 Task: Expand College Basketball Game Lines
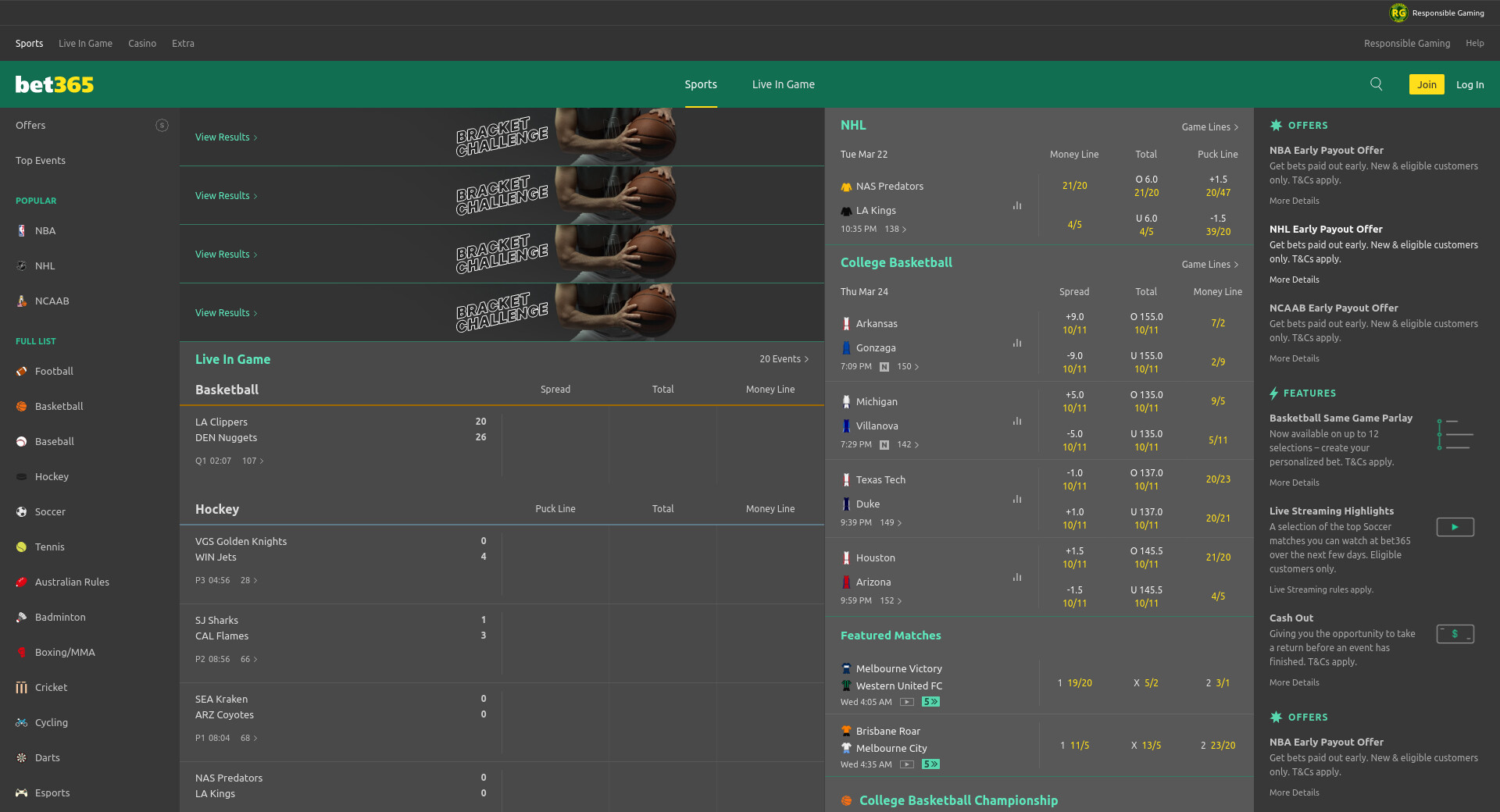point(1209,265)
